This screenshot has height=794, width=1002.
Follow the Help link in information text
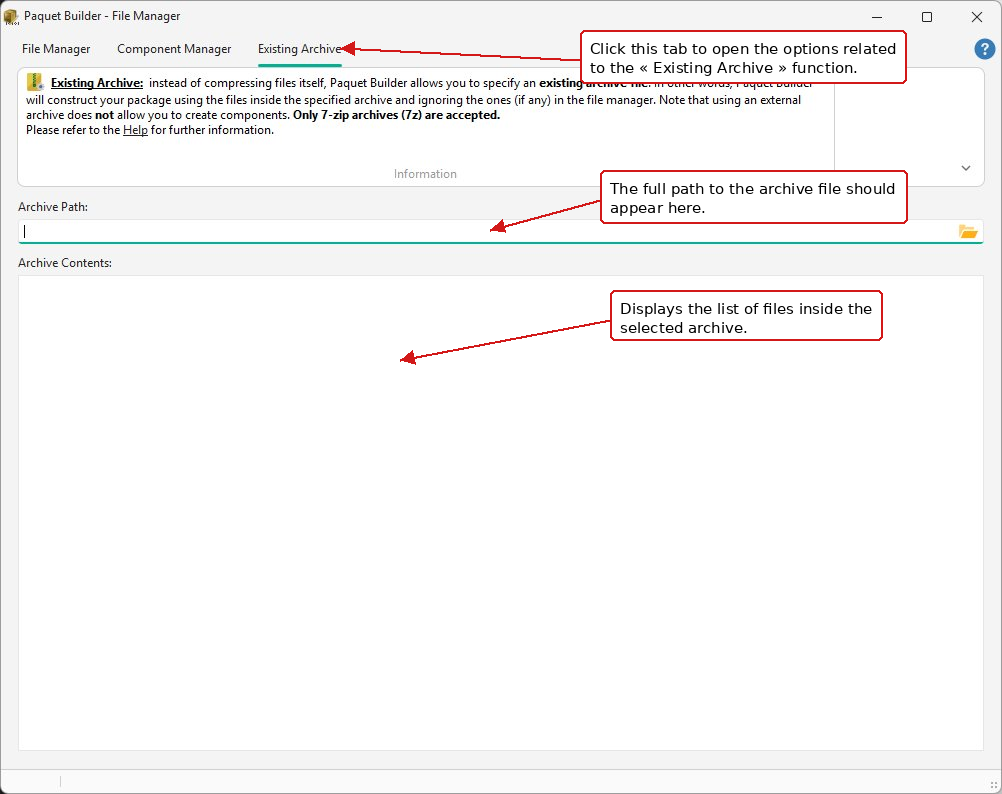135,130
